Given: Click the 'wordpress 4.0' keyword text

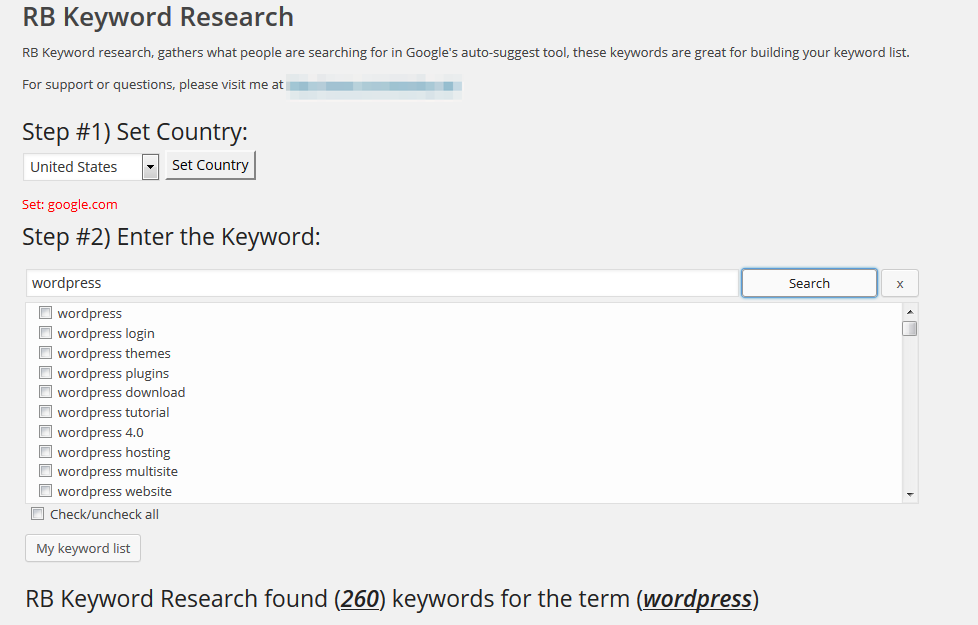Looking at the screenshot, I should (100, 432).
